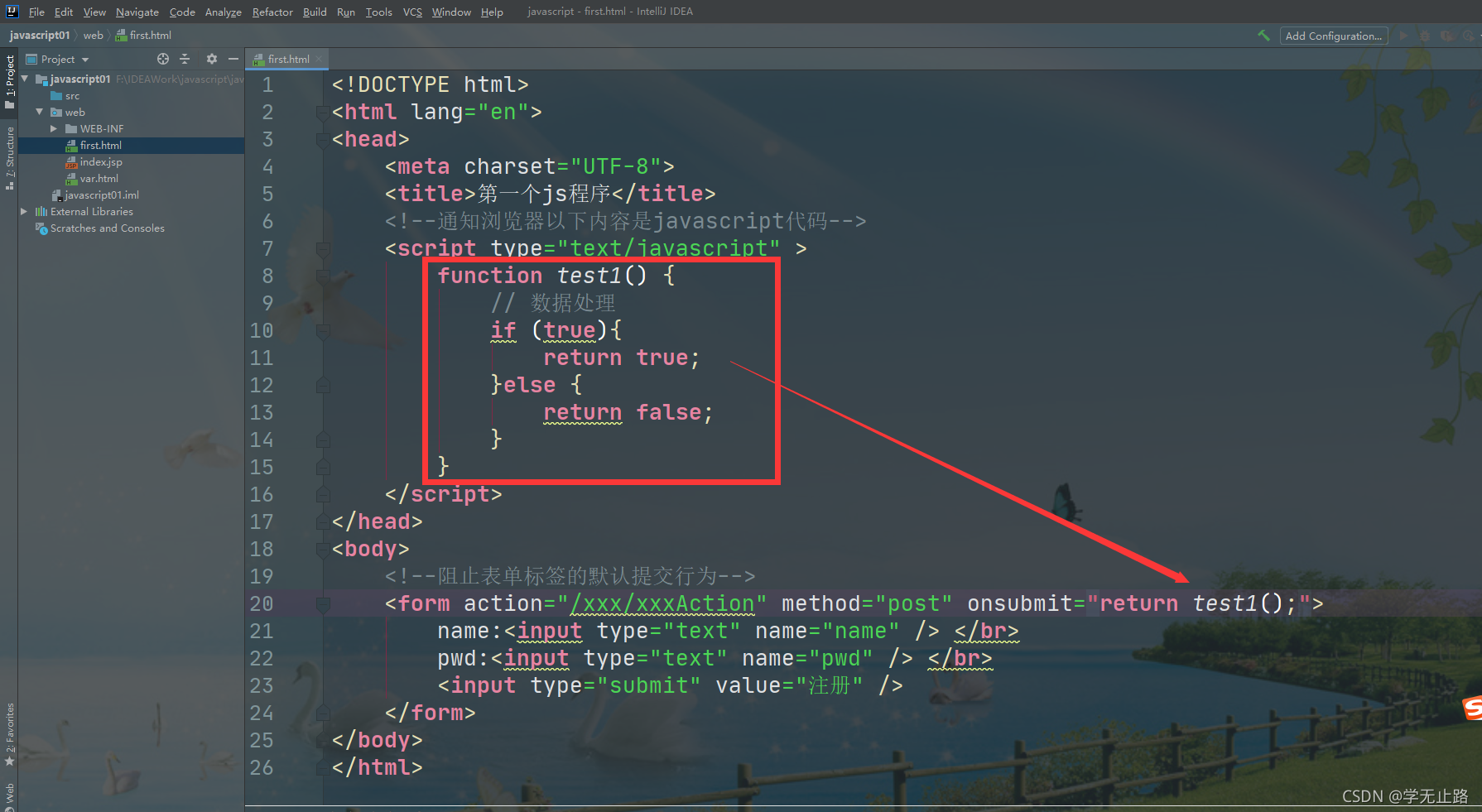Open the View menu

94,12
